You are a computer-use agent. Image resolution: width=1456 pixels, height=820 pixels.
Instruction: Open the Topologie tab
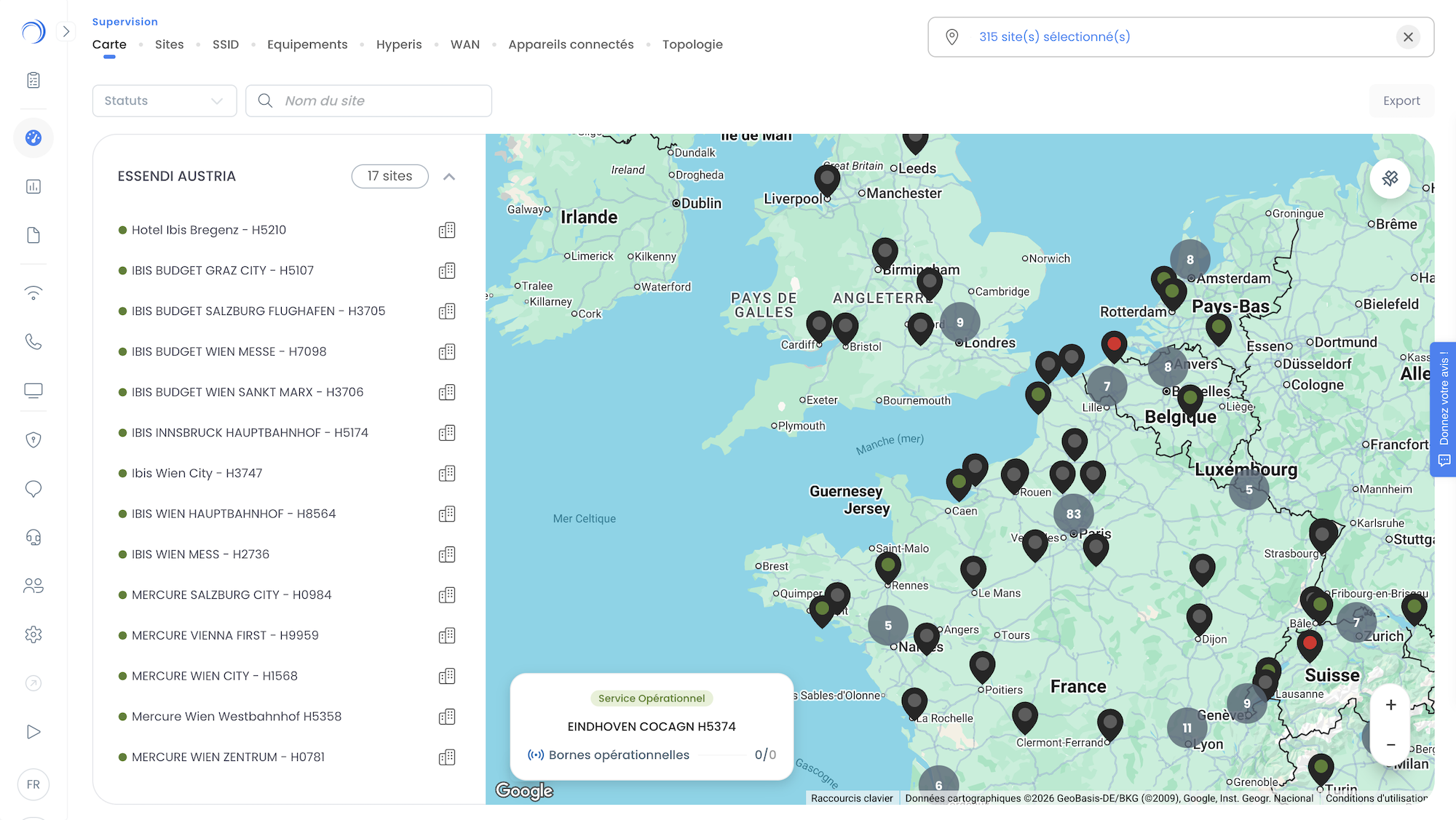[692, 44]
